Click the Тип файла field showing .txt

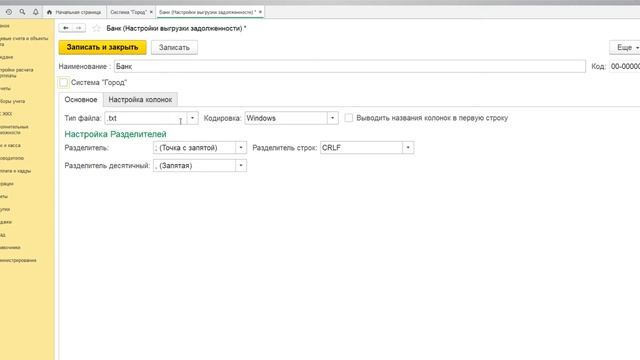(146, 118)
